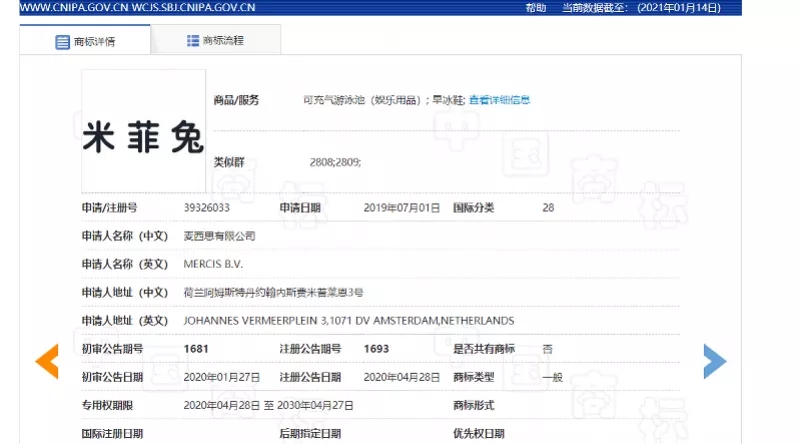Screen dimensions: 800x444
Task: Click the 商标详情 tab document icon
Action: point(62,42)
